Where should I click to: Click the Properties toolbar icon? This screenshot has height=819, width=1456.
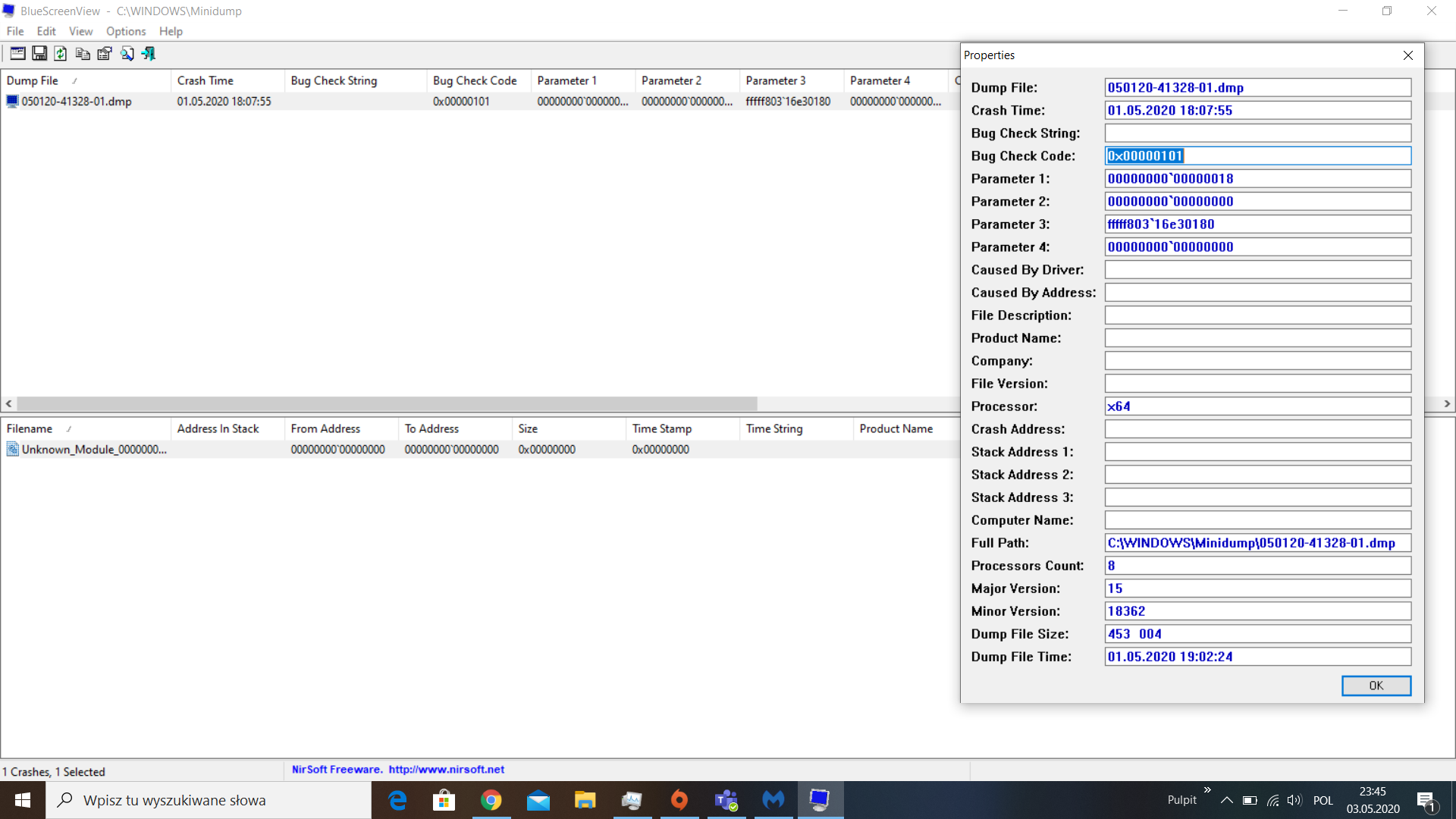pyautogui.click(x=105, y=54)
